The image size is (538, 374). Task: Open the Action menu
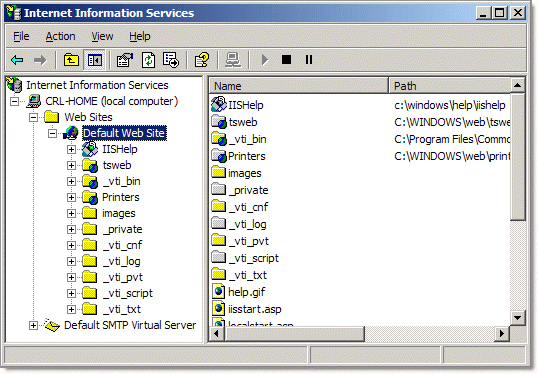click(60, 36)
